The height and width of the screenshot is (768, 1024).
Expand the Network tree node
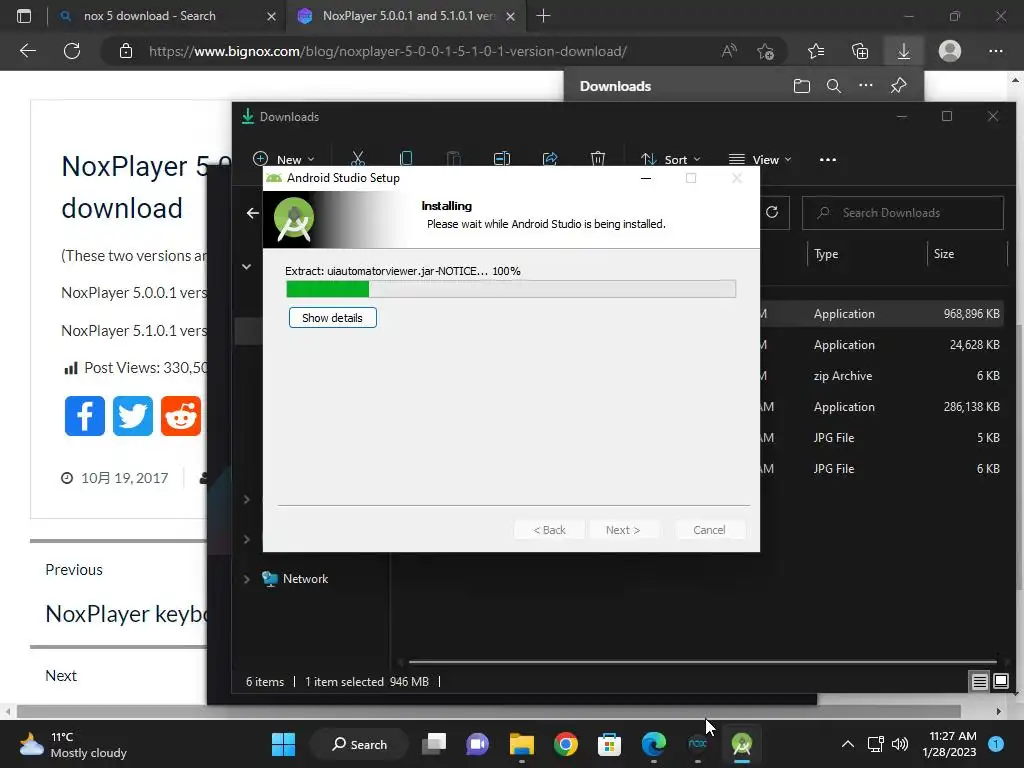[247, 579]
